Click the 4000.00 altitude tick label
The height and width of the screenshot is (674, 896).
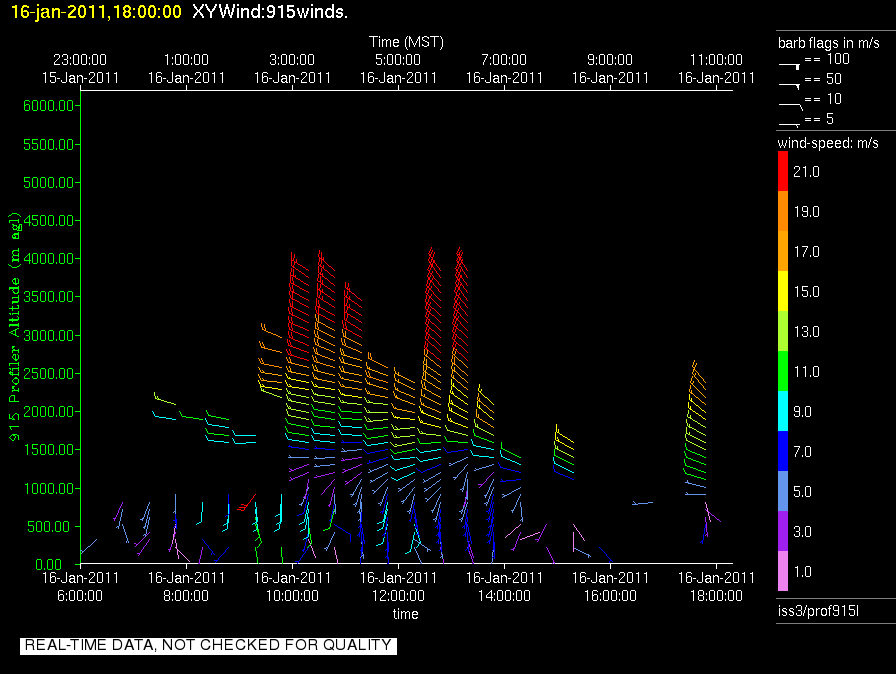pos(50,259)
